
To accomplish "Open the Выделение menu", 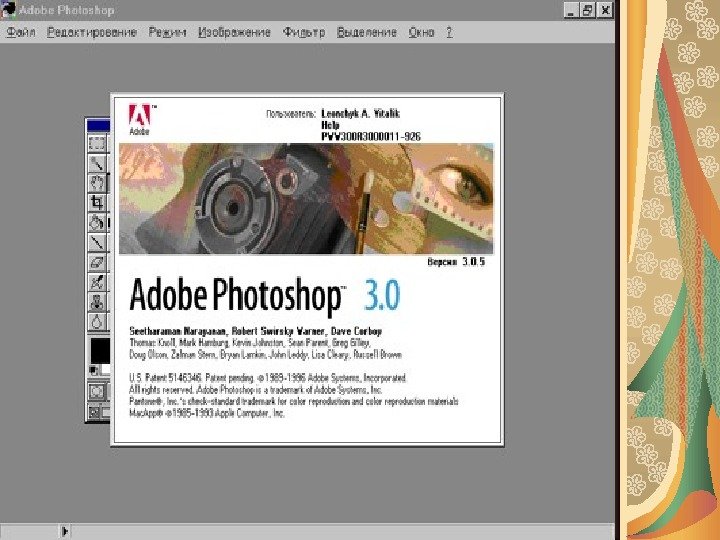I will [366, 32].
